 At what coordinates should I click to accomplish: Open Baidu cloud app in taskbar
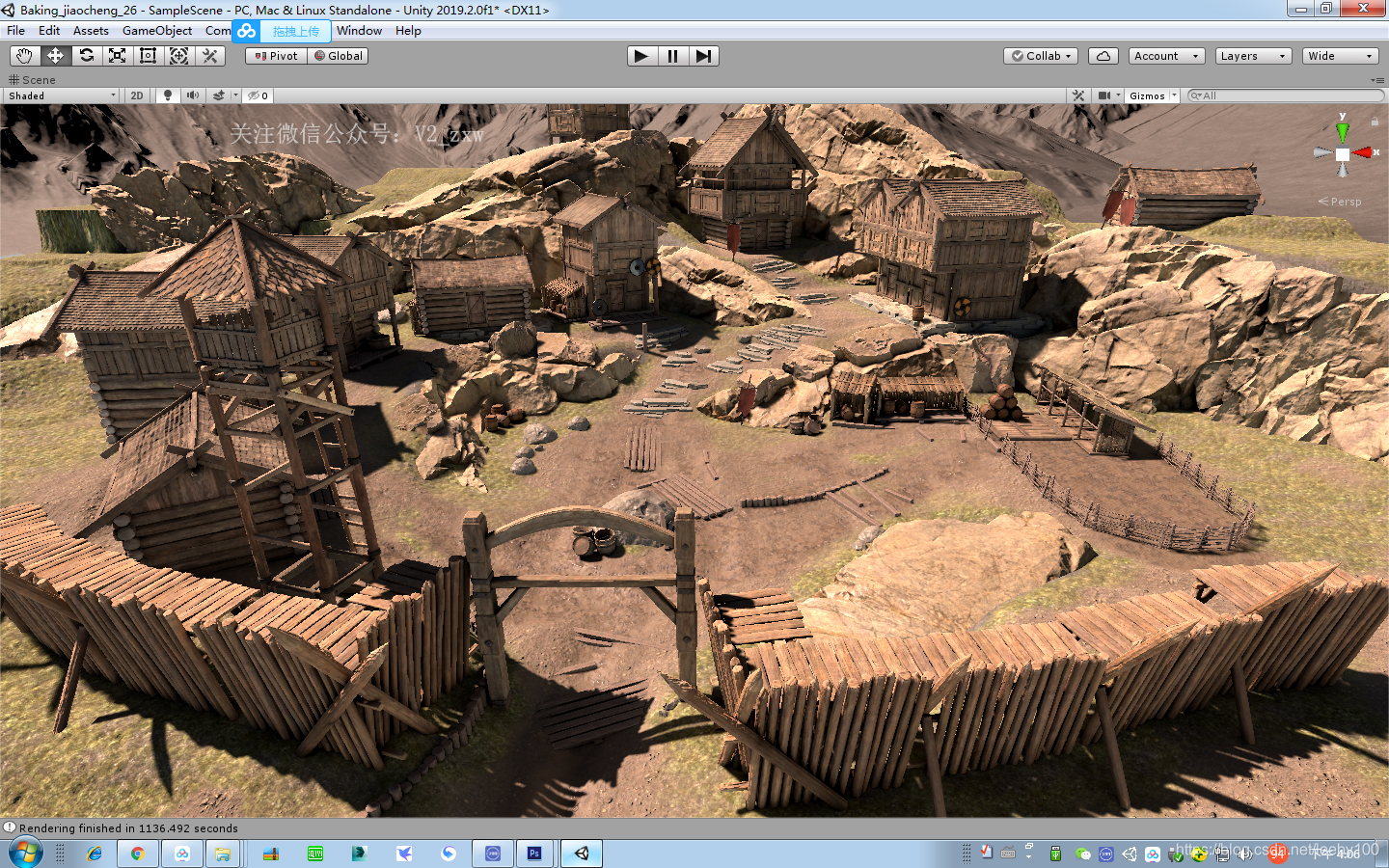click(182, 854)
